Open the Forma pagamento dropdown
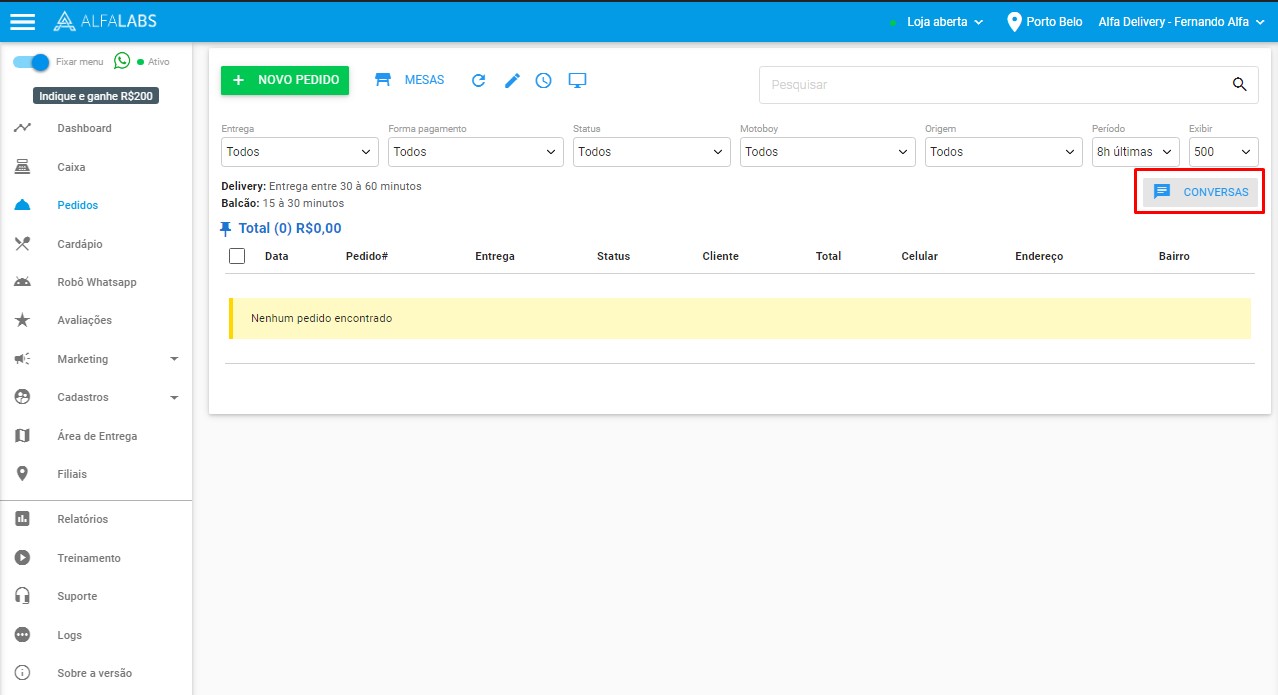Image resolution: width=1278 pixels, height=695 pixels. click(475, 152)
